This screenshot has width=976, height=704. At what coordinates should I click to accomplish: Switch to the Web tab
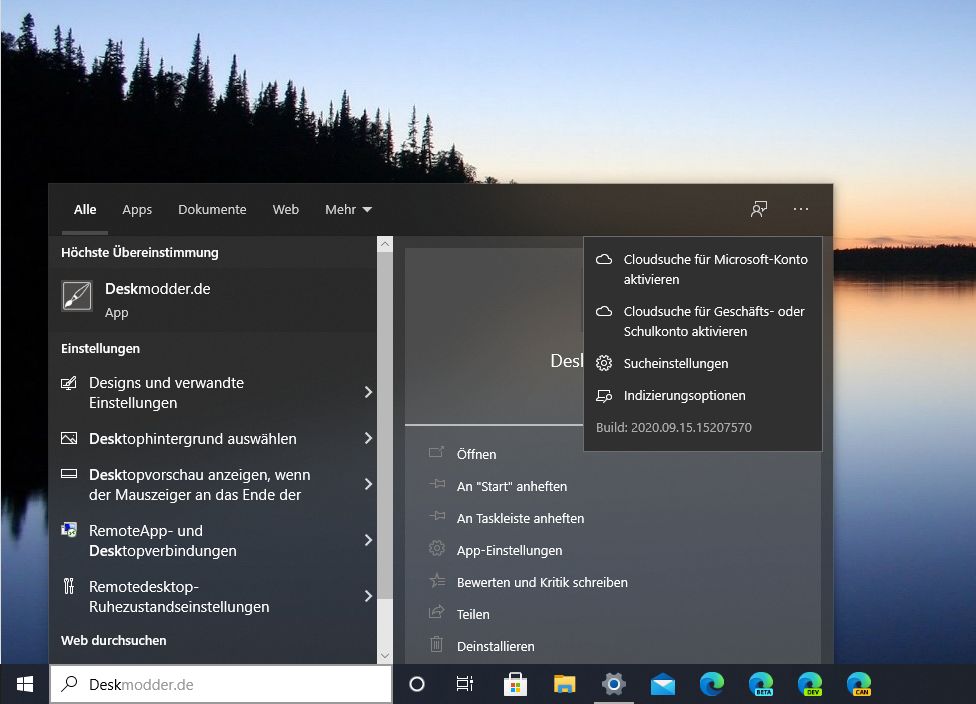tap(286, 210)
